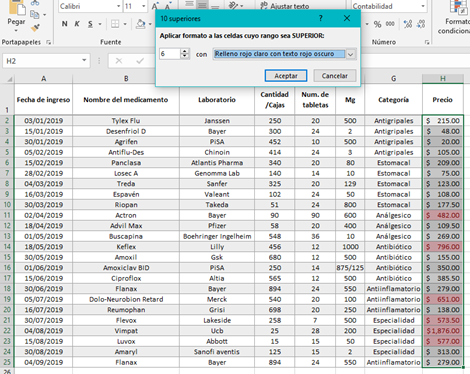This screenshot has height=374, width=470.
Task: Open the fill color dropdown arrow
Action: pyautogui.click(x=150, y=24)
